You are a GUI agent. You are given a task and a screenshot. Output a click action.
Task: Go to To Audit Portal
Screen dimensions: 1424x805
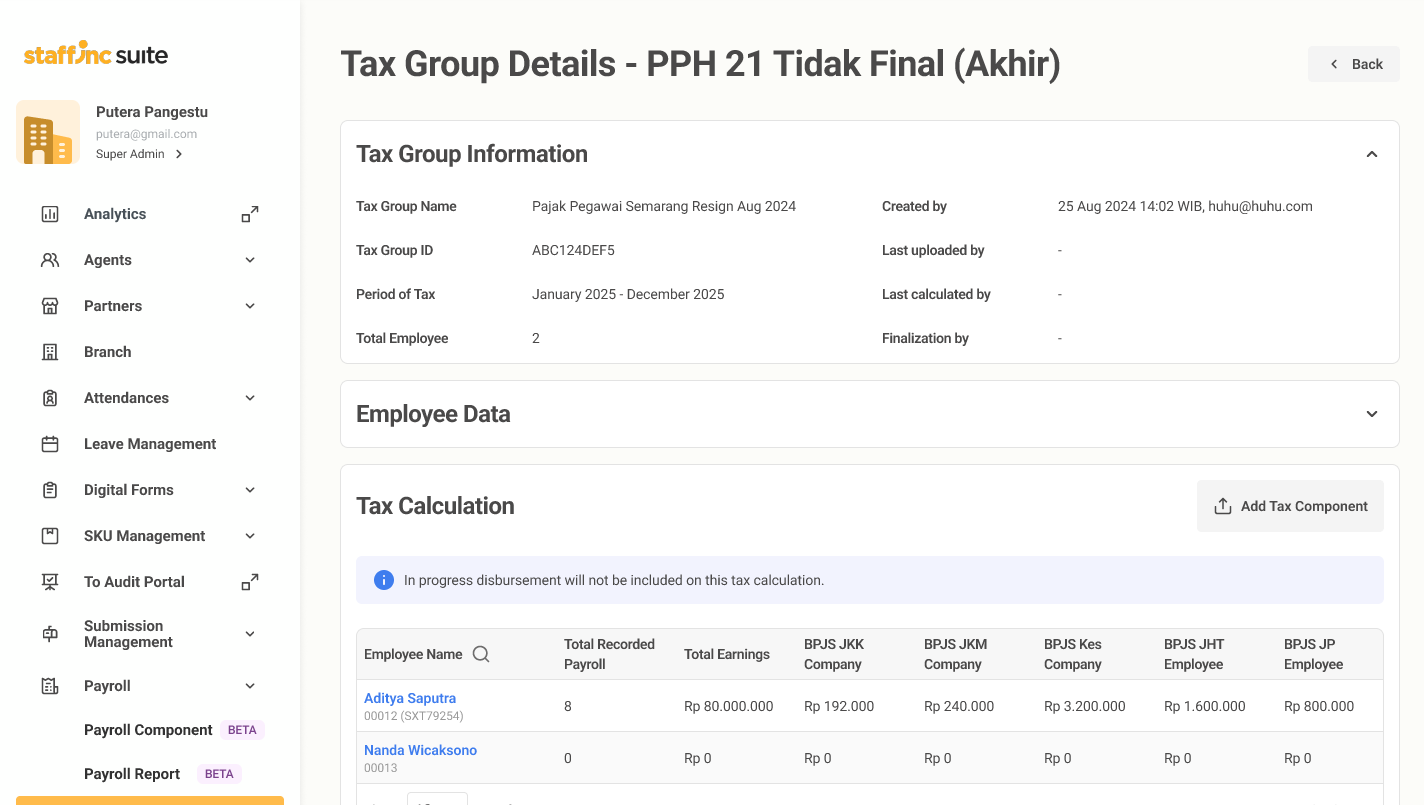pyautogui.click(x=134, y=582)
